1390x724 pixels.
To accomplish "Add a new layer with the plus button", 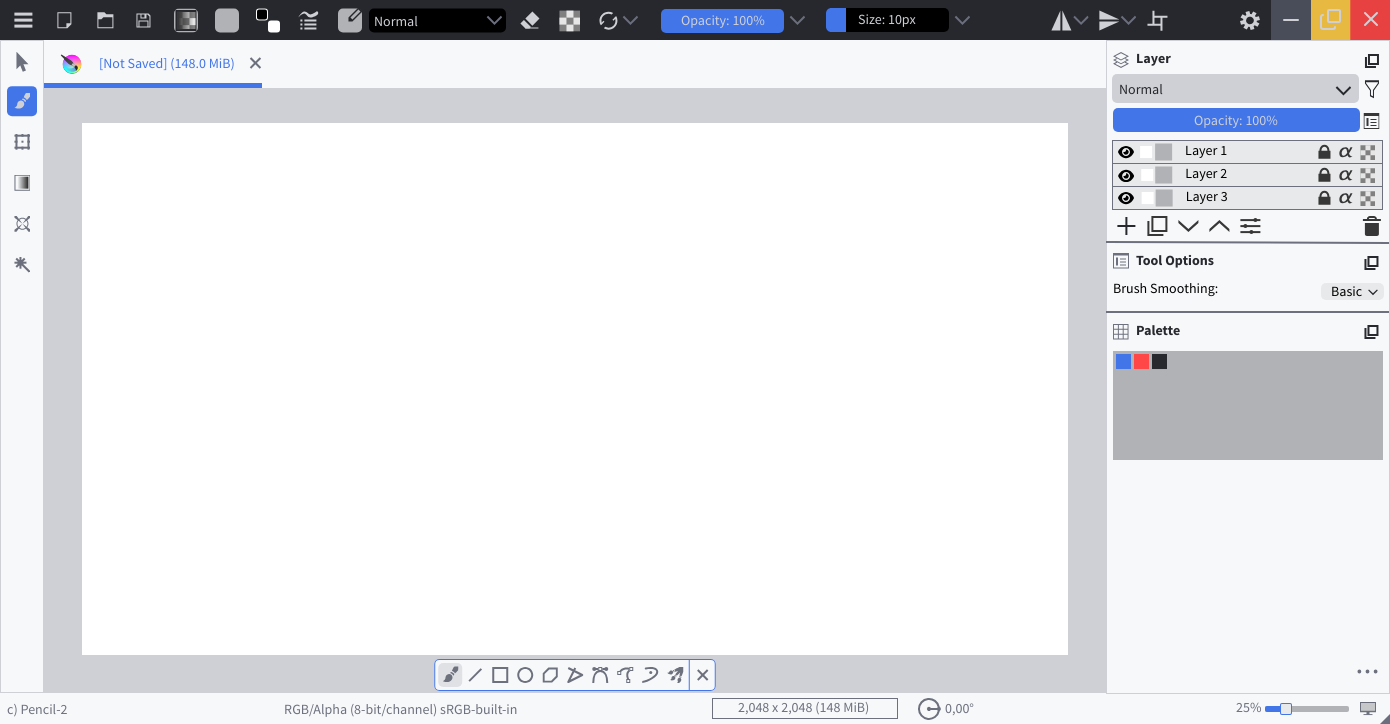I will tap(1126, 226).
